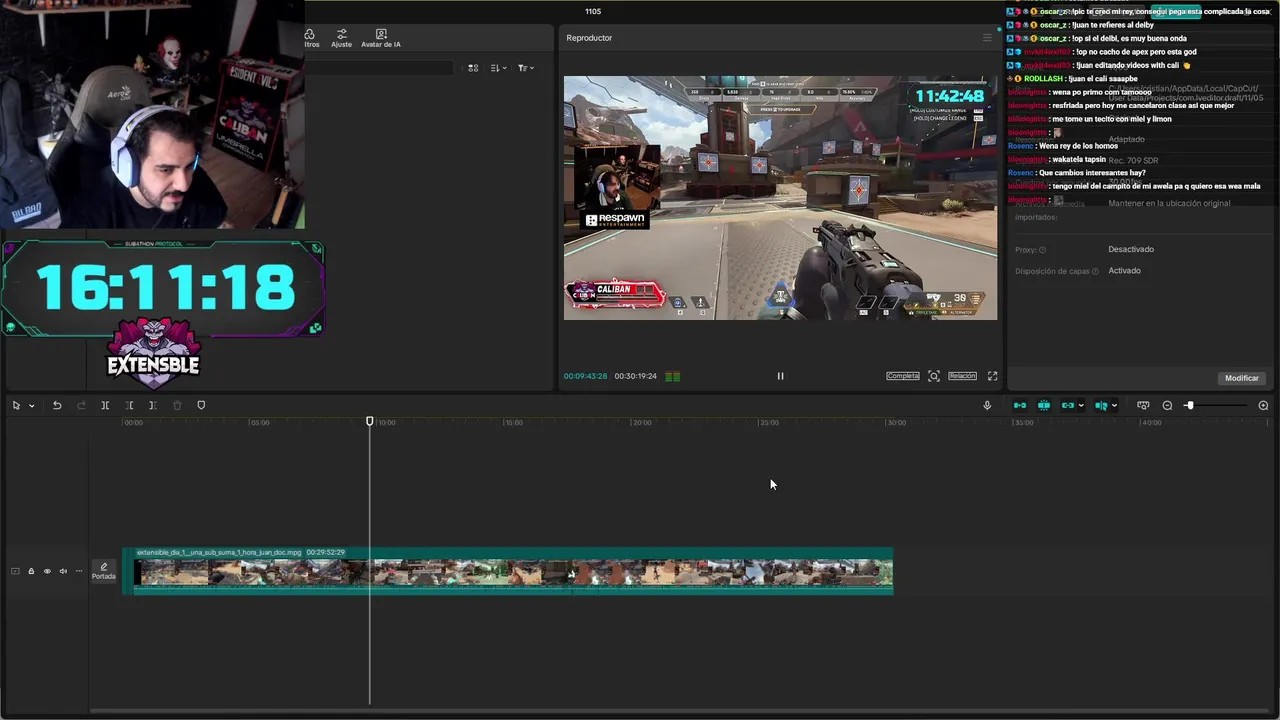Click the 00:09:43:28 current timecode

pos(585,376)
